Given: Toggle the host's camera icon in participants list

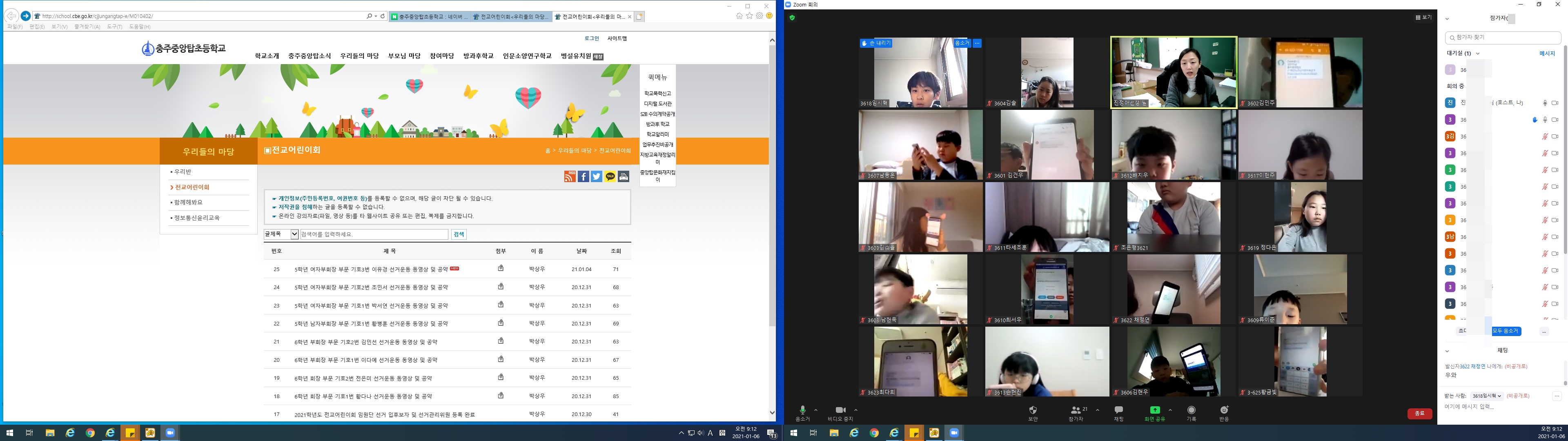Looking at the screenshot, I should point(1555,103).
